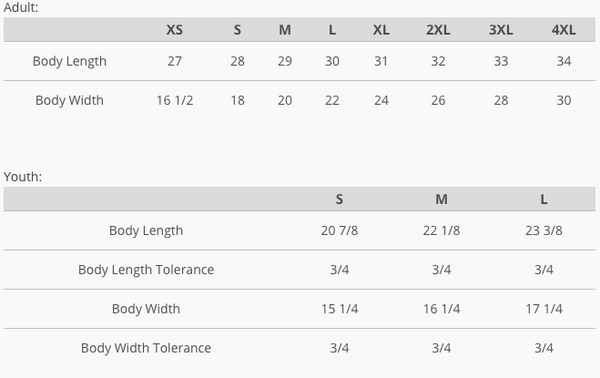Select the Youth table S column header
Viewport: 600px width, 378px height.
point(339,199)
